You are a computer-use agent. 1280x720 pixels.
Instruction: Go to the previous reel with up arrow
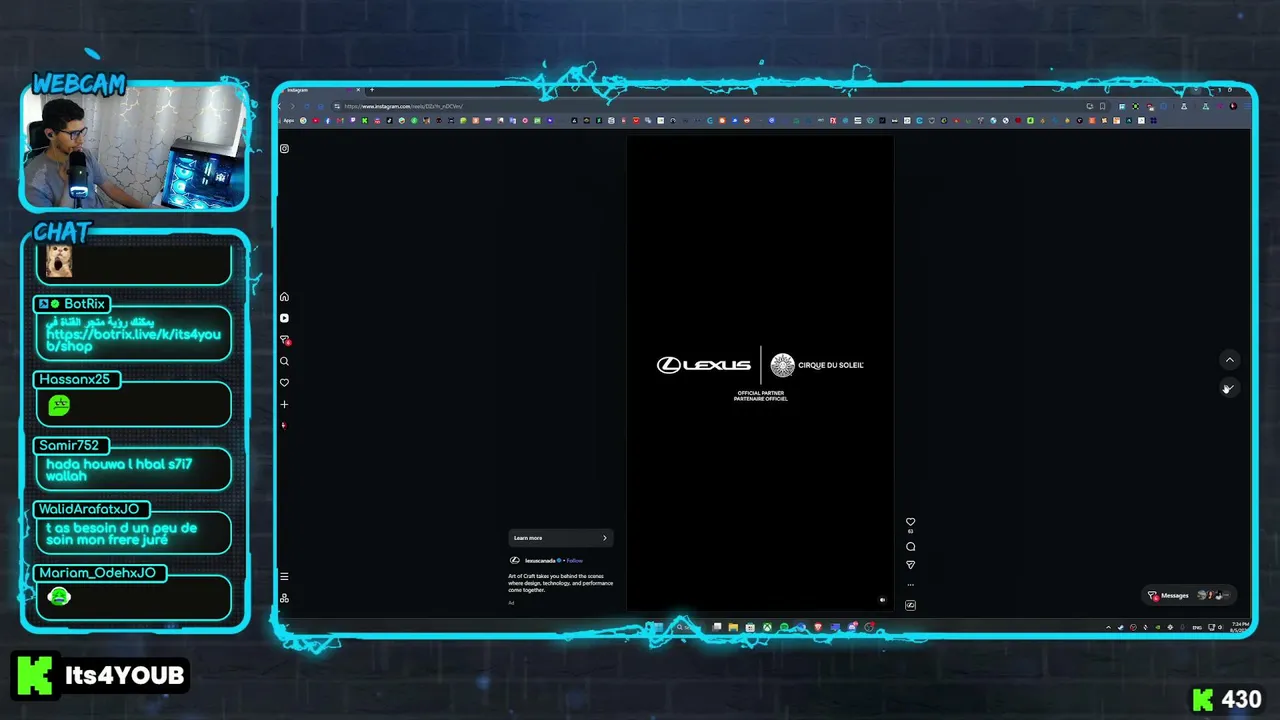coord(1230,360)
